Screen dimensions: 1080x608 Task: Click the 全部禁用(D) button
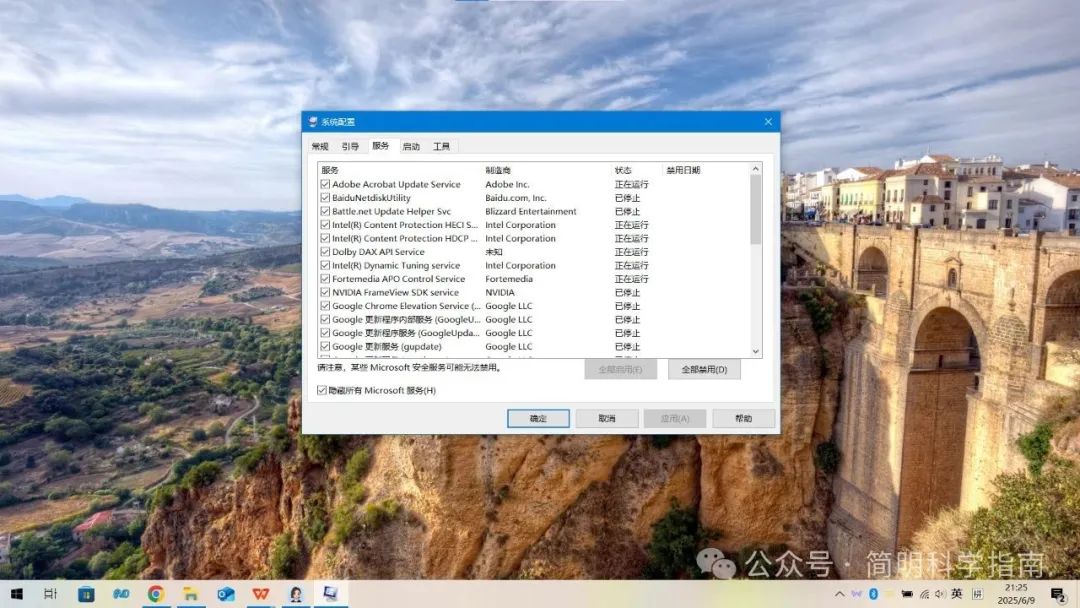tap(704, 370)
